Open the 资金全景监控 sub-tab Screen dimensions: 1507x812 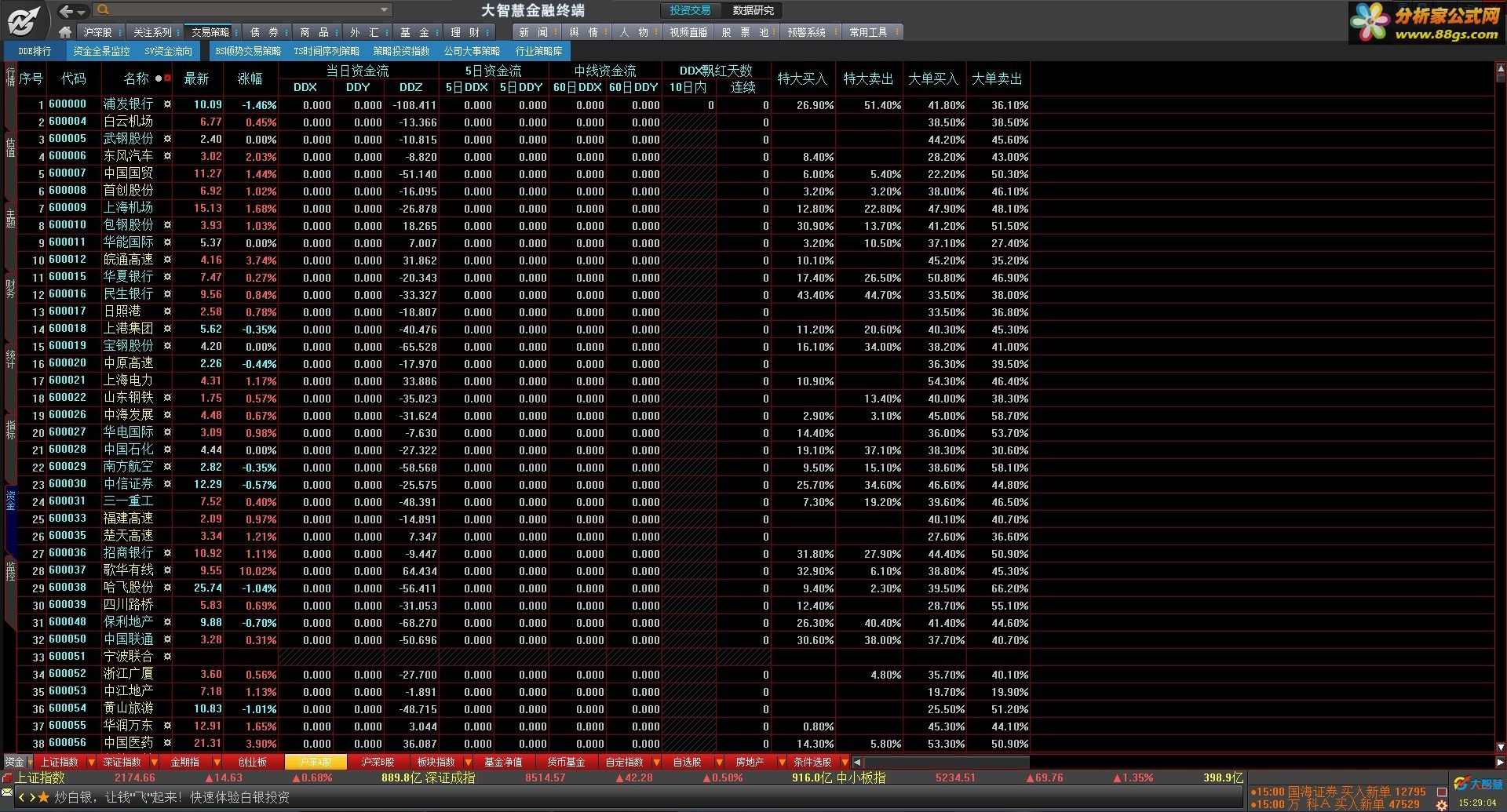102,51
